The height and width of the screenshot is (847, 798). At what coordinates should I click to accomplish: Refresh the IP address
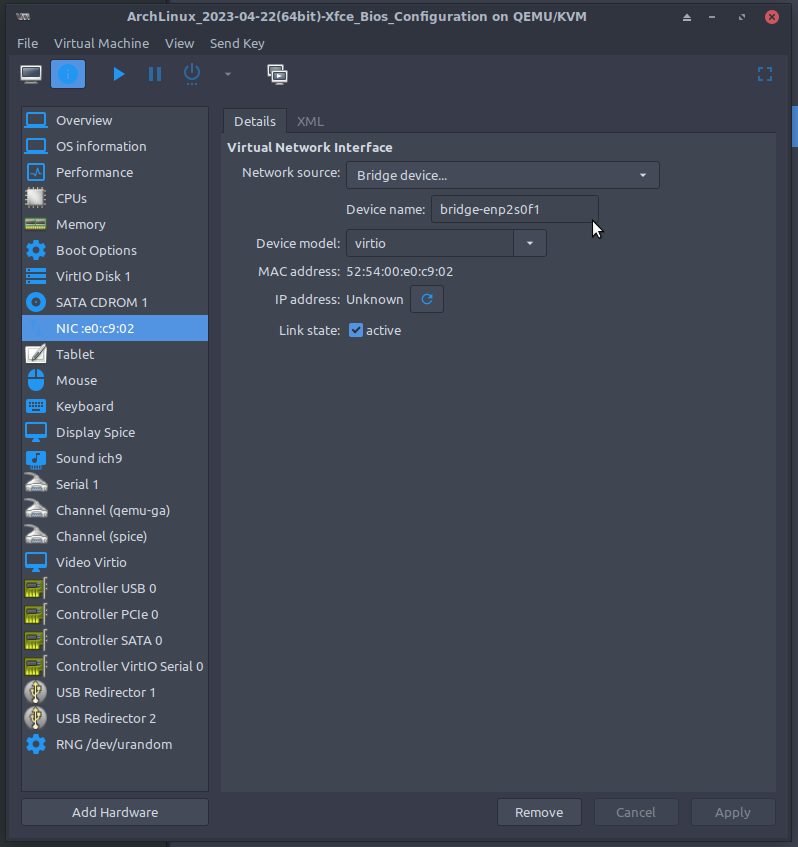click(427, 299)
